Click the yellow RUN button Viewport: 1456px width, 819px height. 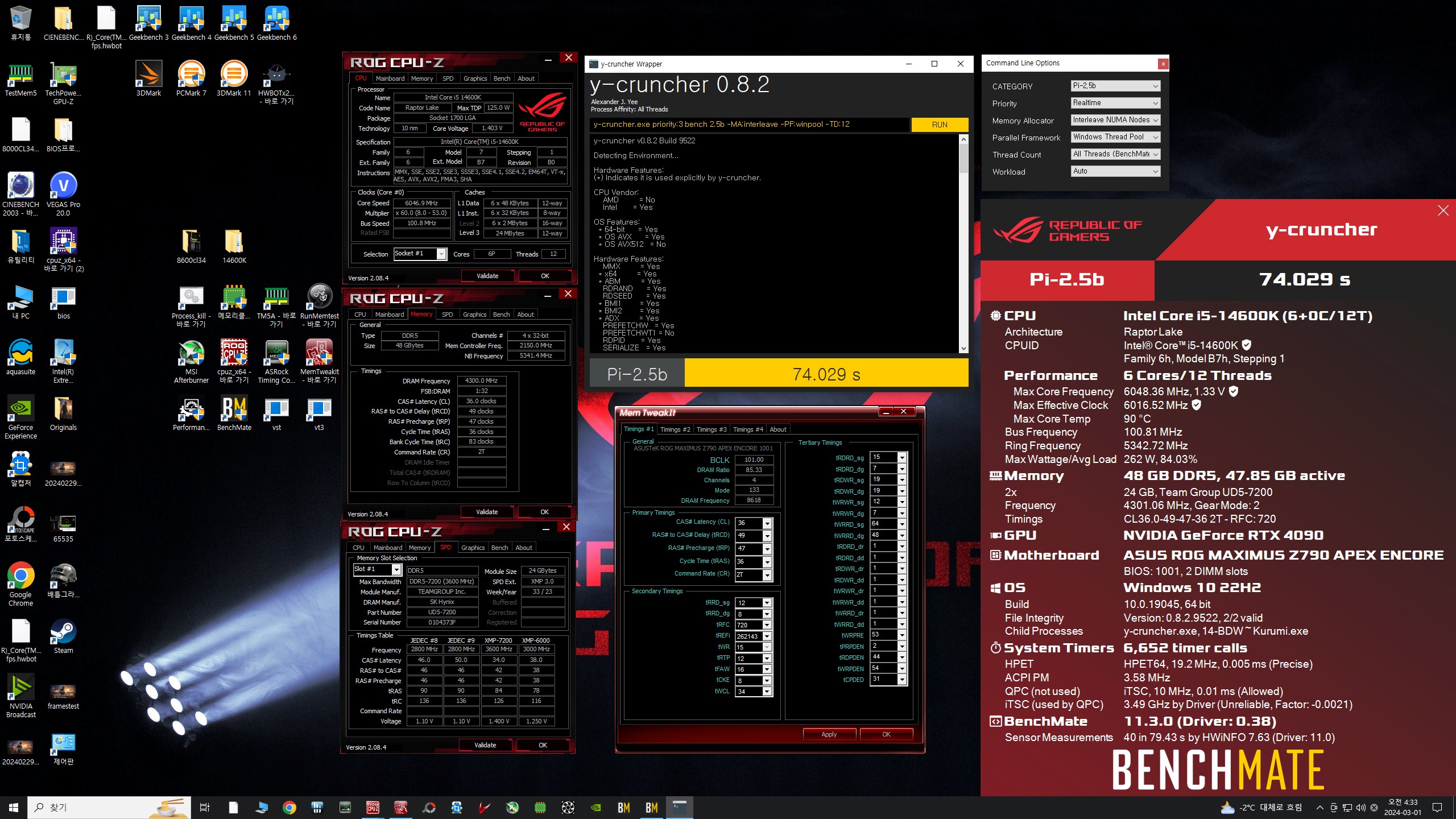(x=940, y=125)
